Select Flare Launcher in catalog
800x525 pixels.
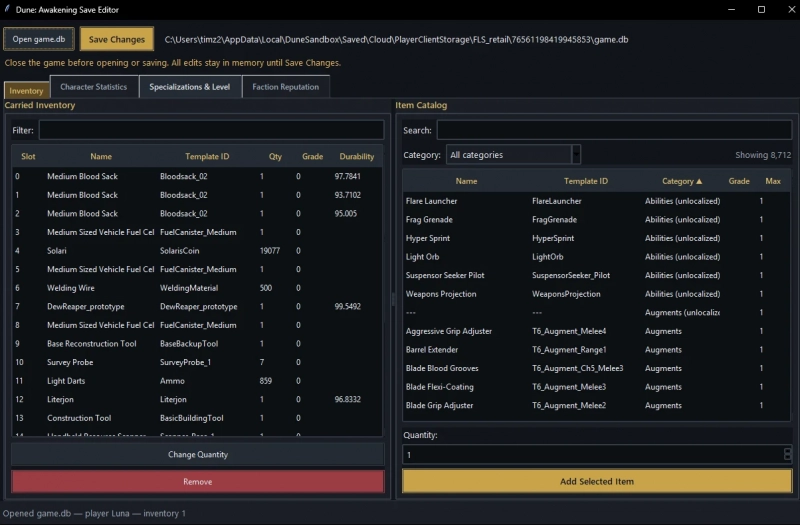pyautogui.click(x=596, y=201)
